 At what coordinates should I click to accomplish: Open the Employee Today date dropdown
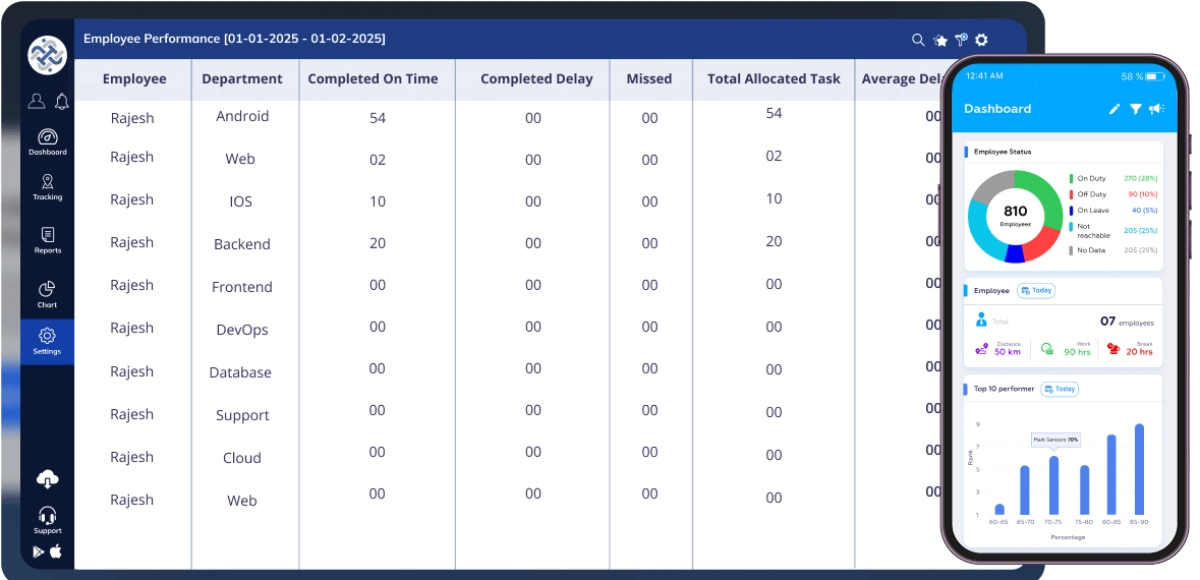(1037, 291)
